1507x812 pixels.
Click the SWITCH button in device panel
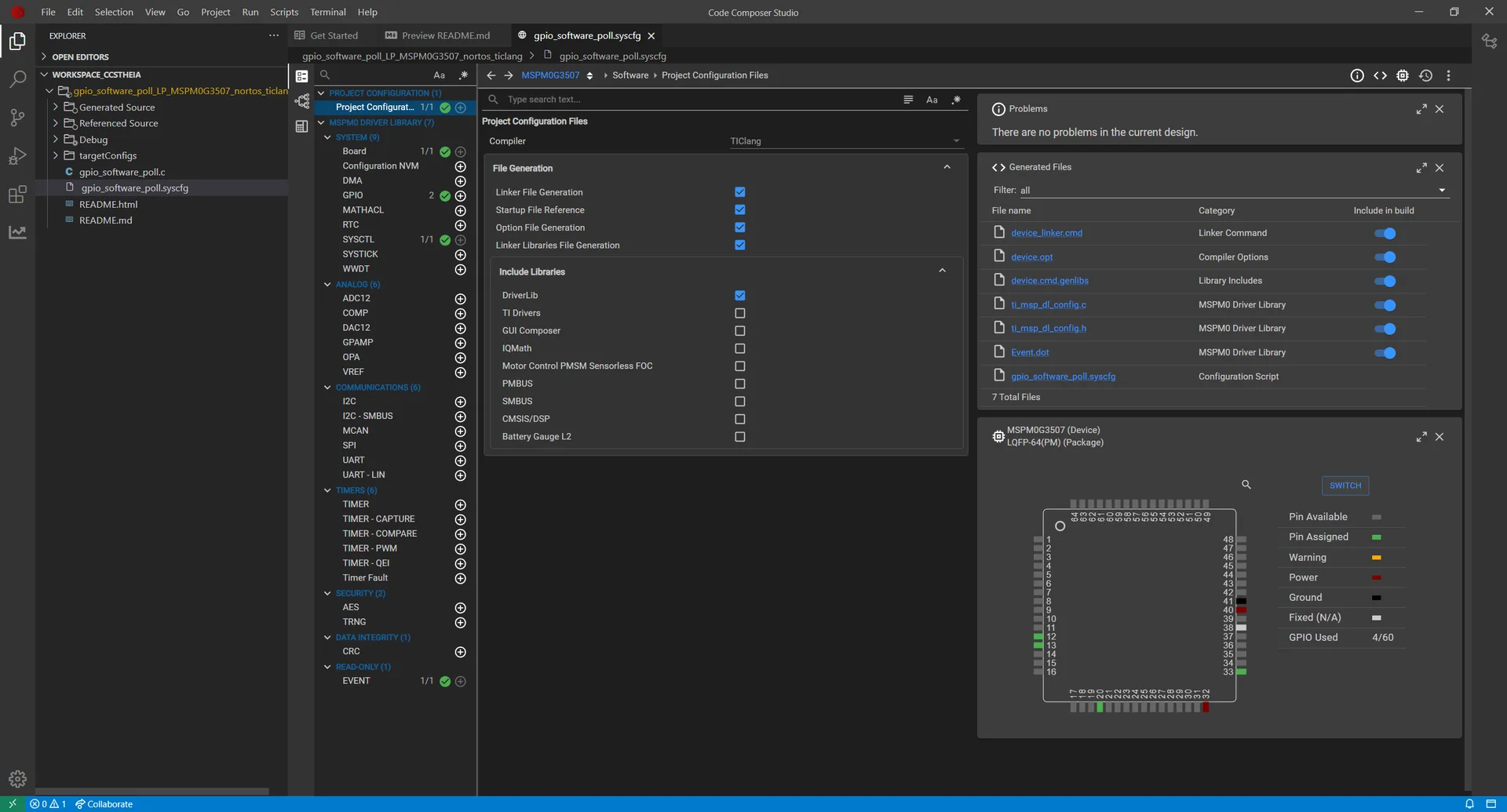pos(1345,486)
